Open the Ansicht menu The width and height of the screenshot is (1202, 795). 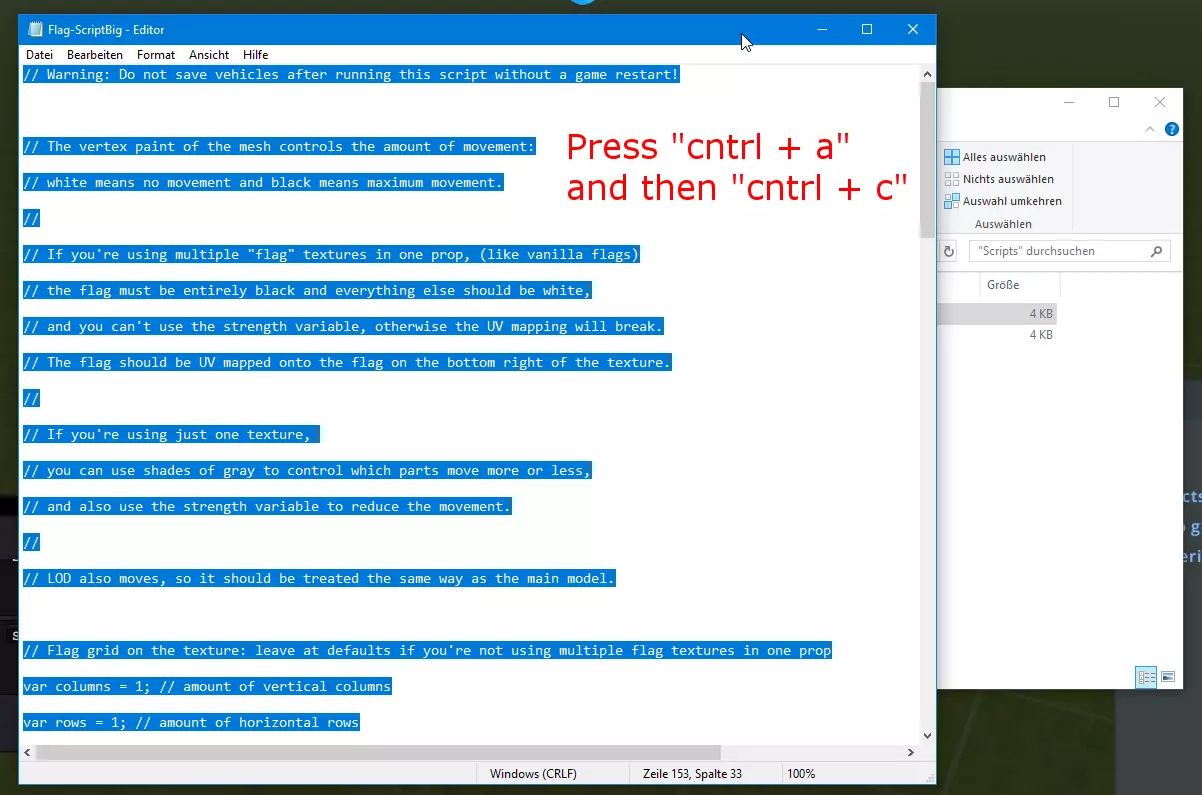click(x=209, y=55)
